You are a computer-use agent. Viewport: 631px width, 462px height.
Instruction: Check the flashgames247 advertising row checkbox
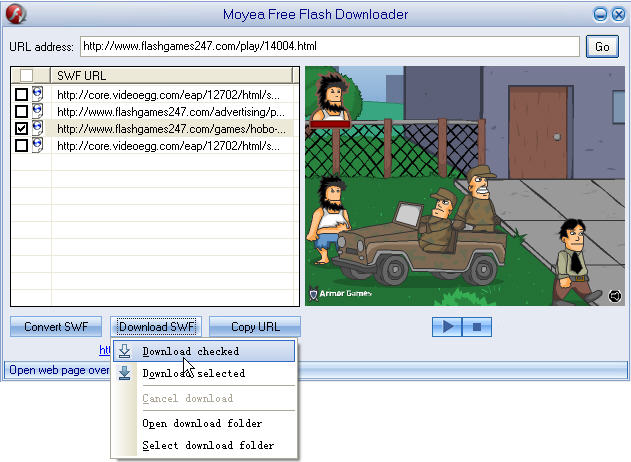[21, 111]
